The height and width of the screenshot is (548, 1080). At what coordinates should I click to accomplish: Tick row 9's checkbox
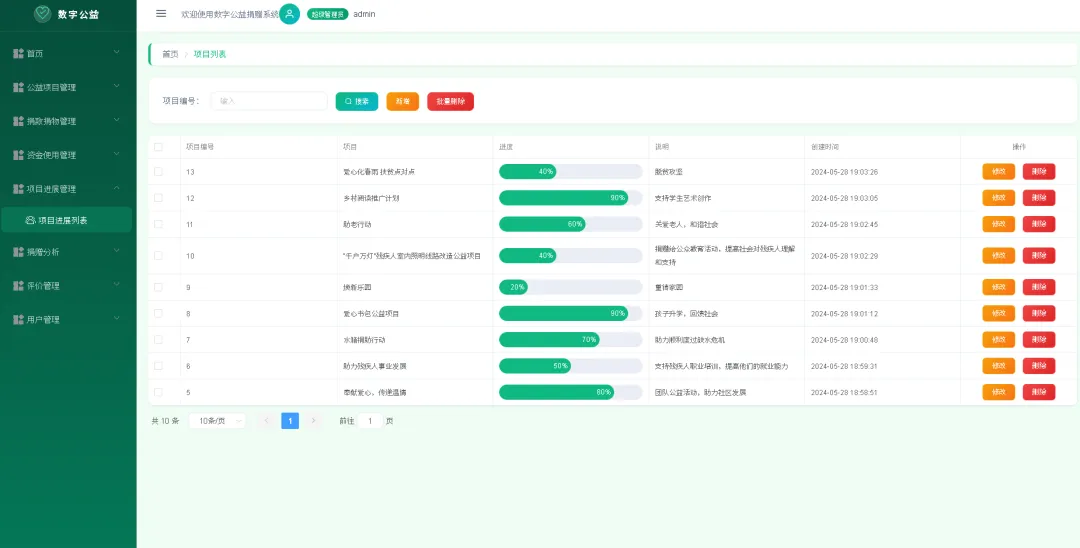click(158, 287)
